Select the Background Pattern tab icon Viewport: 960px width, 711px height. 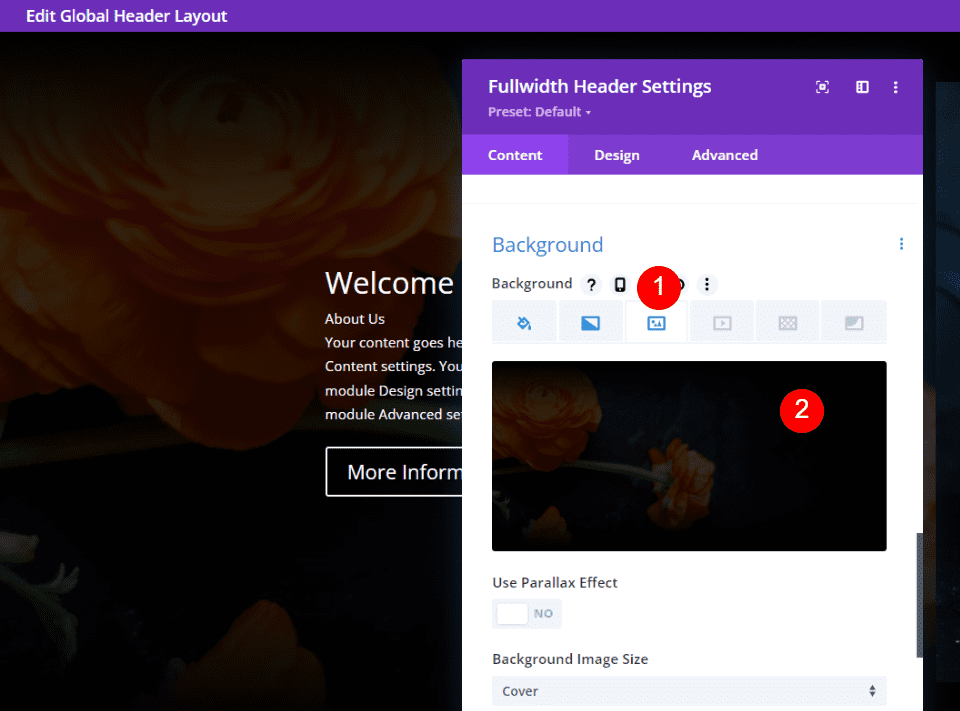pyautogui.click(x=788, y=323)
